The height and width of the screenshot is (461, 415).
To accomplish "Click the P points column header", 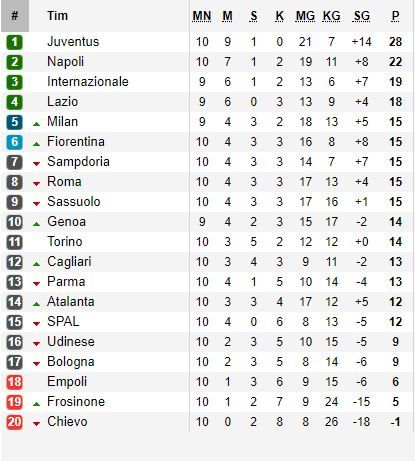I will (395, 16).
